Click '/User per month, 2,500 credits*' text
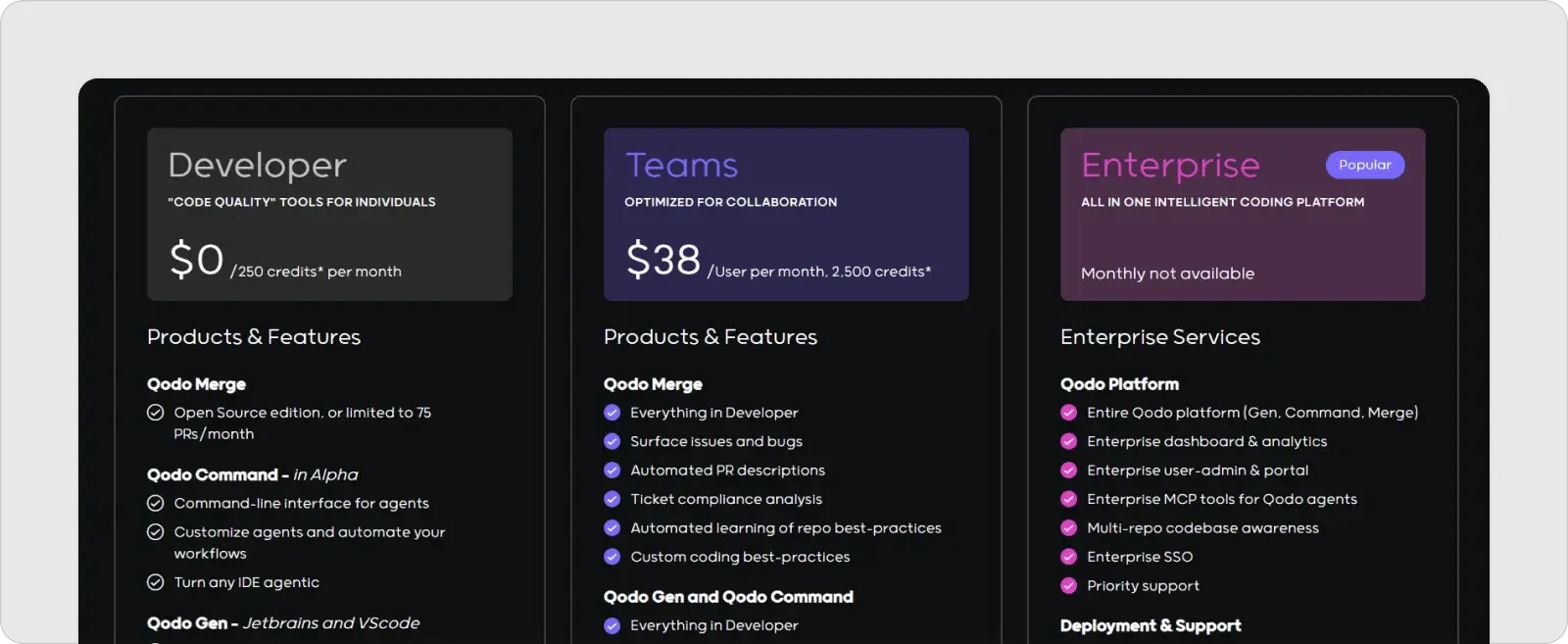Image resolution: width=1568 pixels, height=644 pixels. point(819,272)
